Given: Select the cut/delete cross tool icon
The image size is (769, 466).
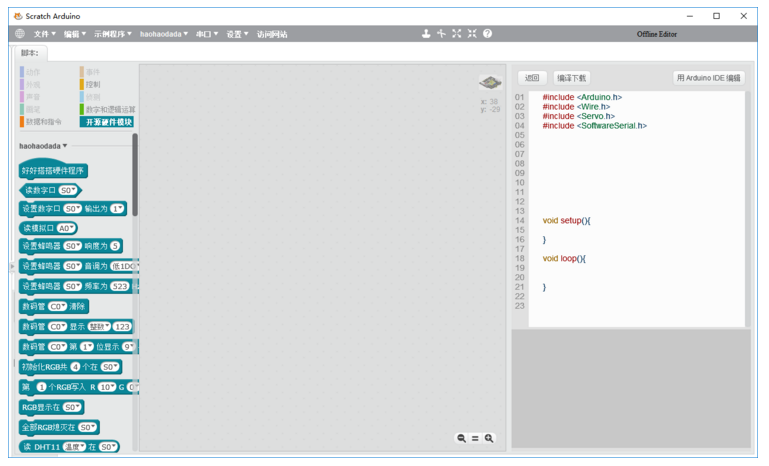Looking at the screenshot, I should coord(441,33).
